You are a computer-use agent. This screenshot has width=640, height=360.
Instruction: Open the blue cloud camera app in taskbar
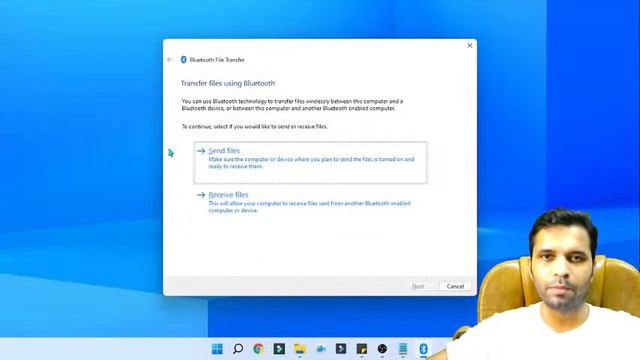coord(321,349)
